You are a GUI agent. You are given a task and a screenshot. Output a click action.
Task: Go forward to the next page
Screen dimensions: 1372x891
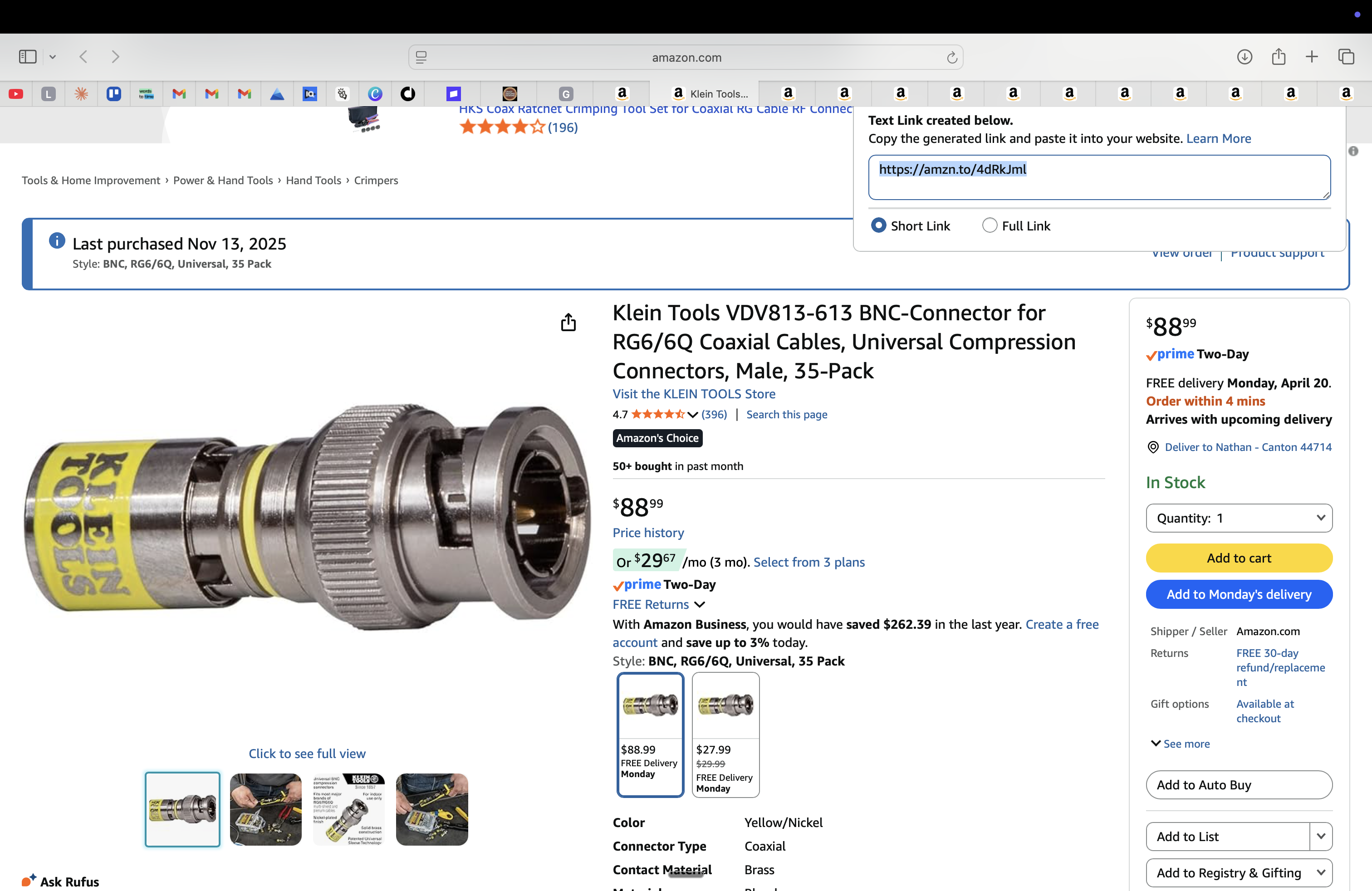(x=115, y=56)
